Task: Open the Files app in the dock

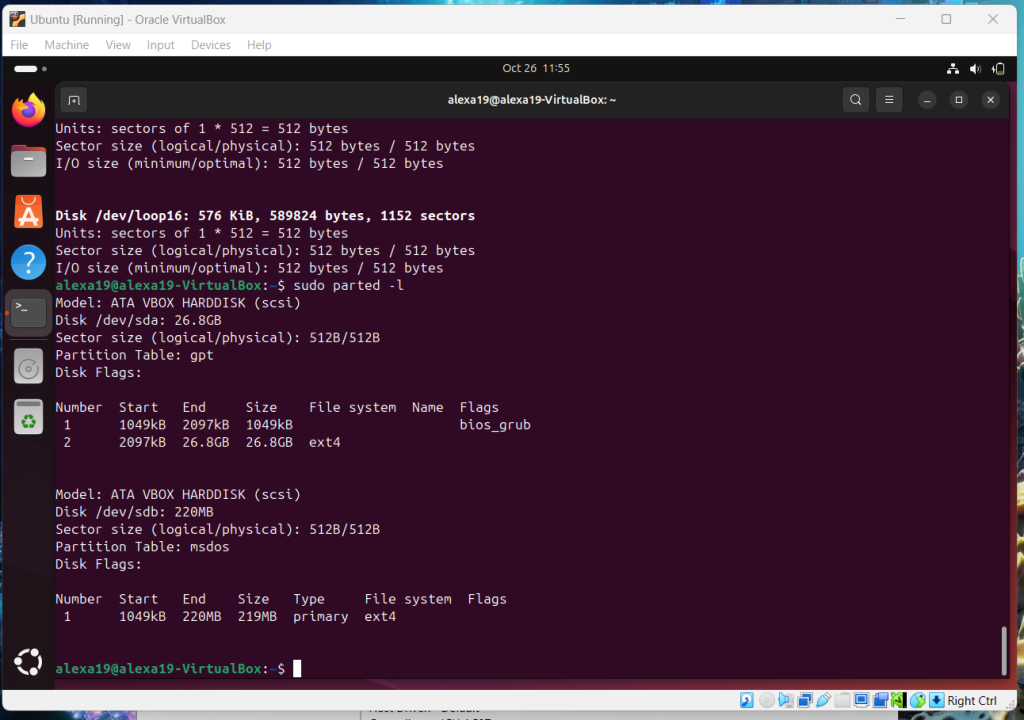Action: [x=29, y=160]
